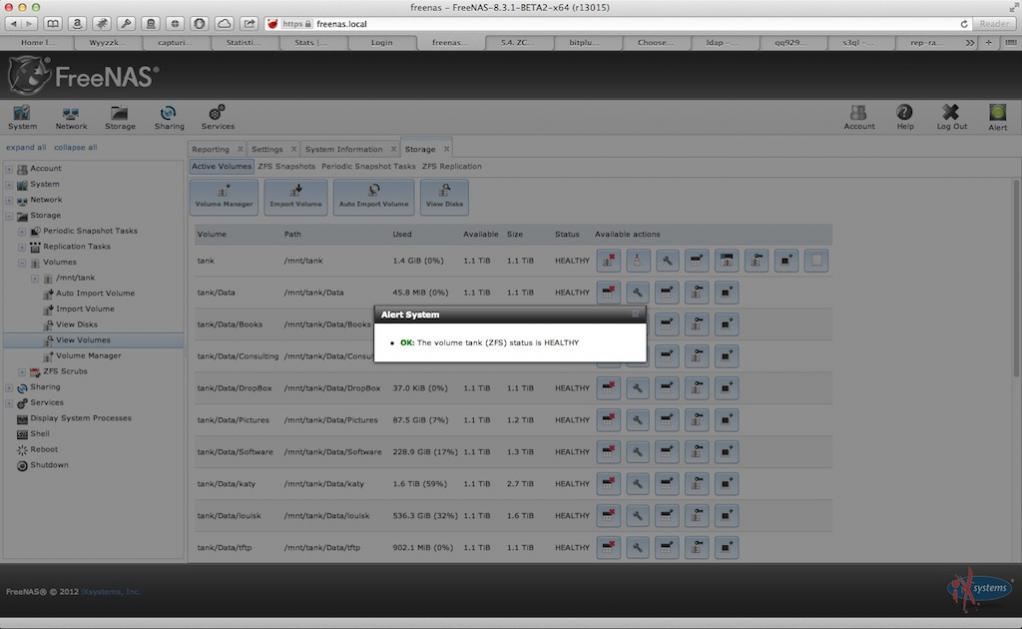Viewport: 1022px width, 629px height.
Task: Open the Help icon in the header
Action: [905, 117]
